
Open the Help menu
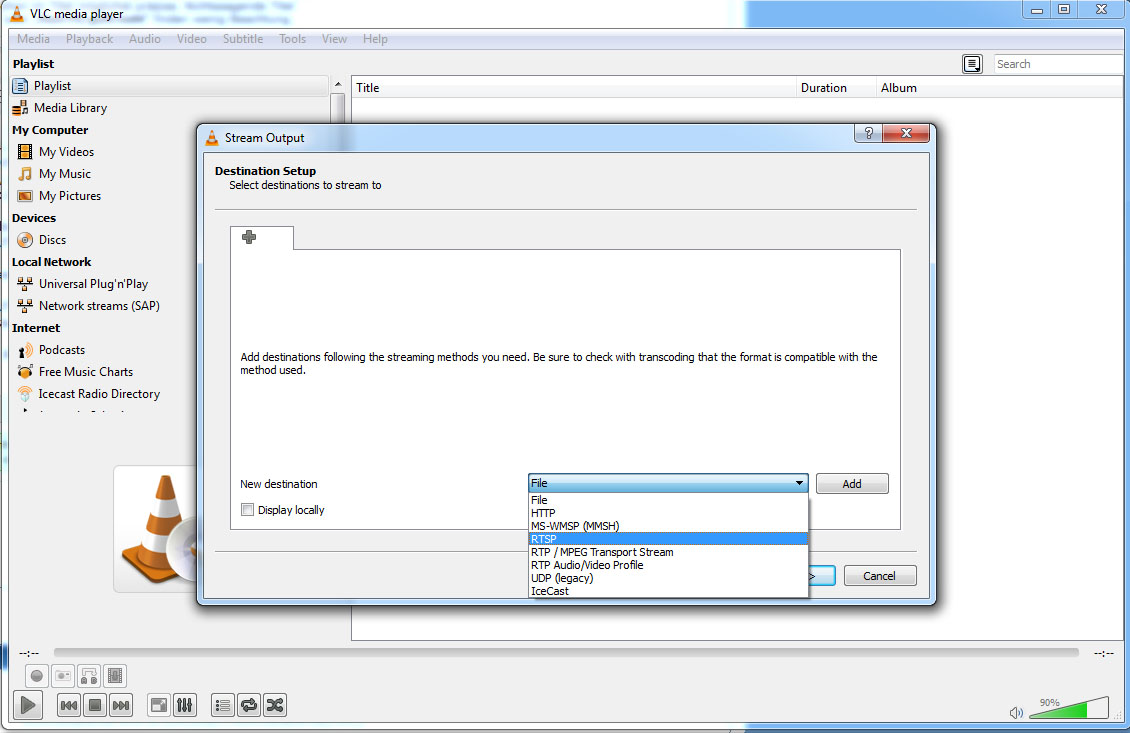click(x=375, y=39)
